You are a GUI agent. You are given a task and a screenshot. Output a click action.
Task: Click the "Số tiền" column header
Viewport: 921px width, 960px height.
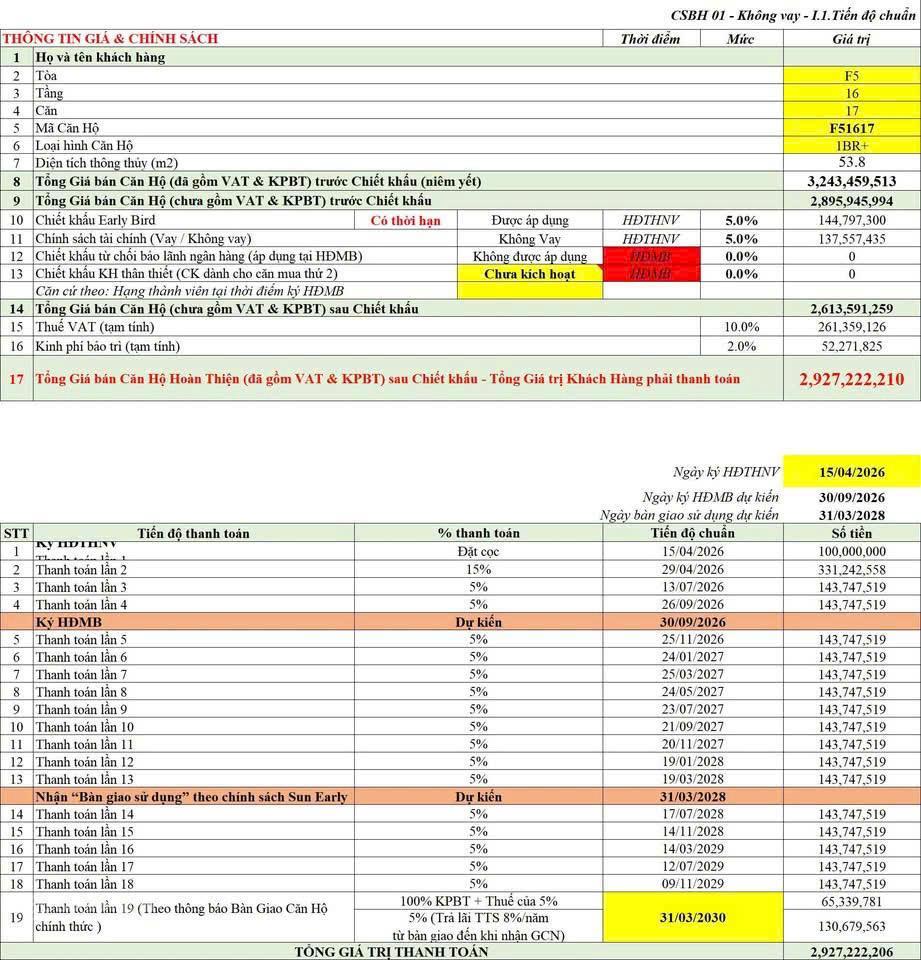coord(852,533)
